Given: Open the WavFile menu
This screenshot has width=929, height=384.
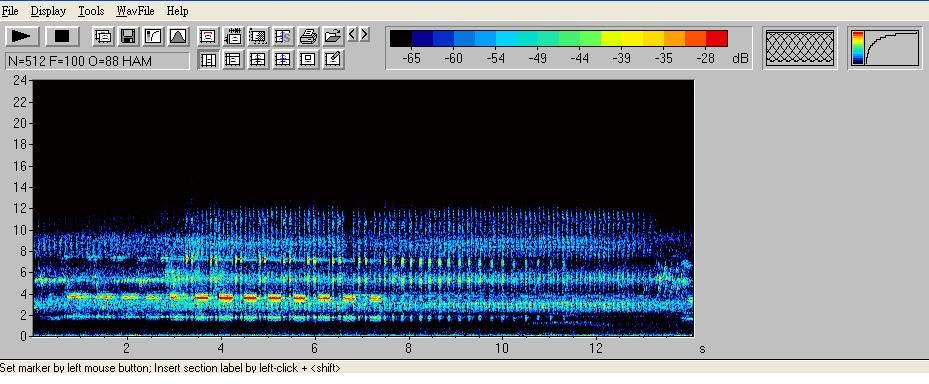Looking at the screenshot, I should coord(136,11).
